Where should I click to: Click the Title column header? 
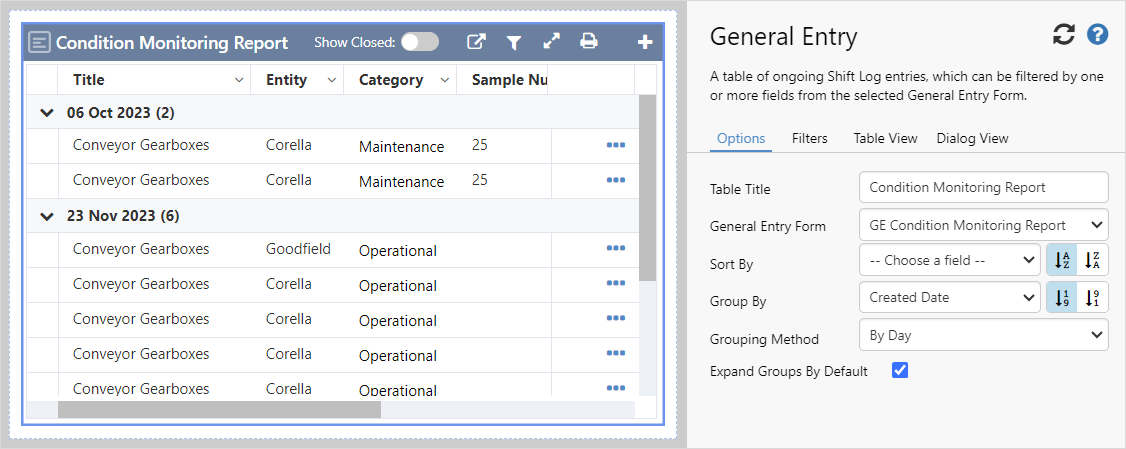pos(89,80)
